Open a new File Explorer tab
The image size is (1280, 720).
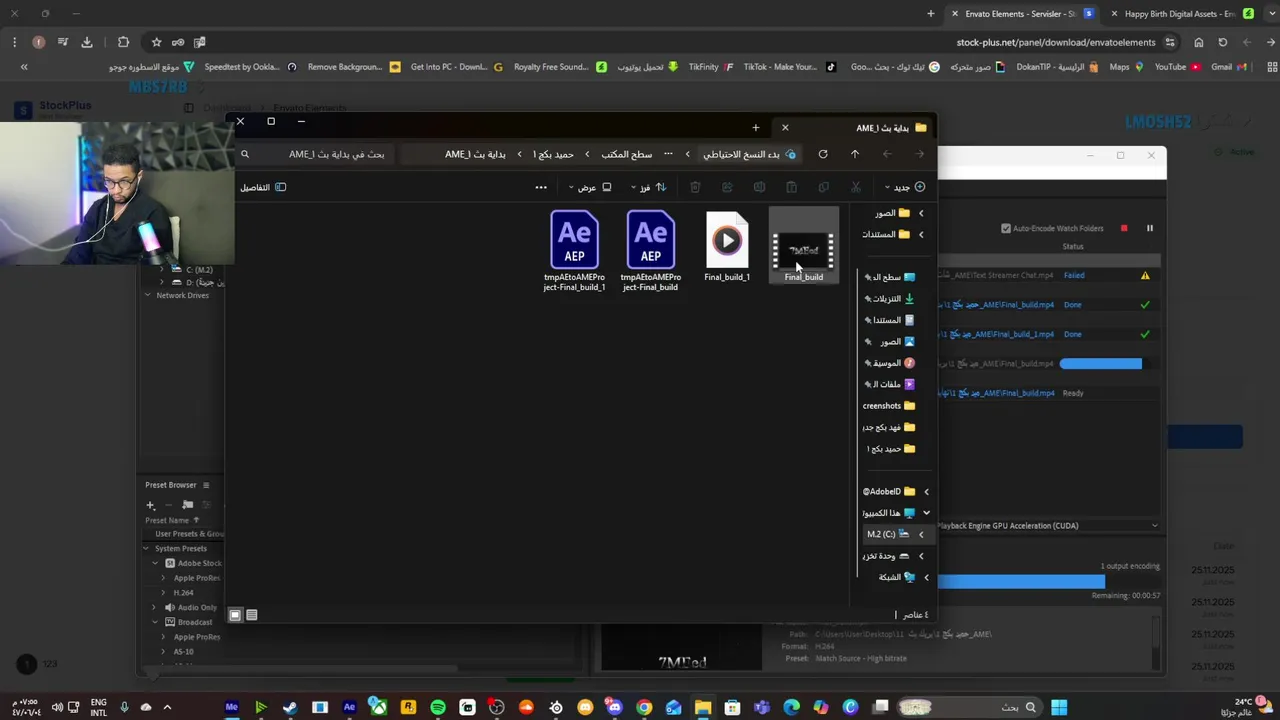tap(756, 128)
